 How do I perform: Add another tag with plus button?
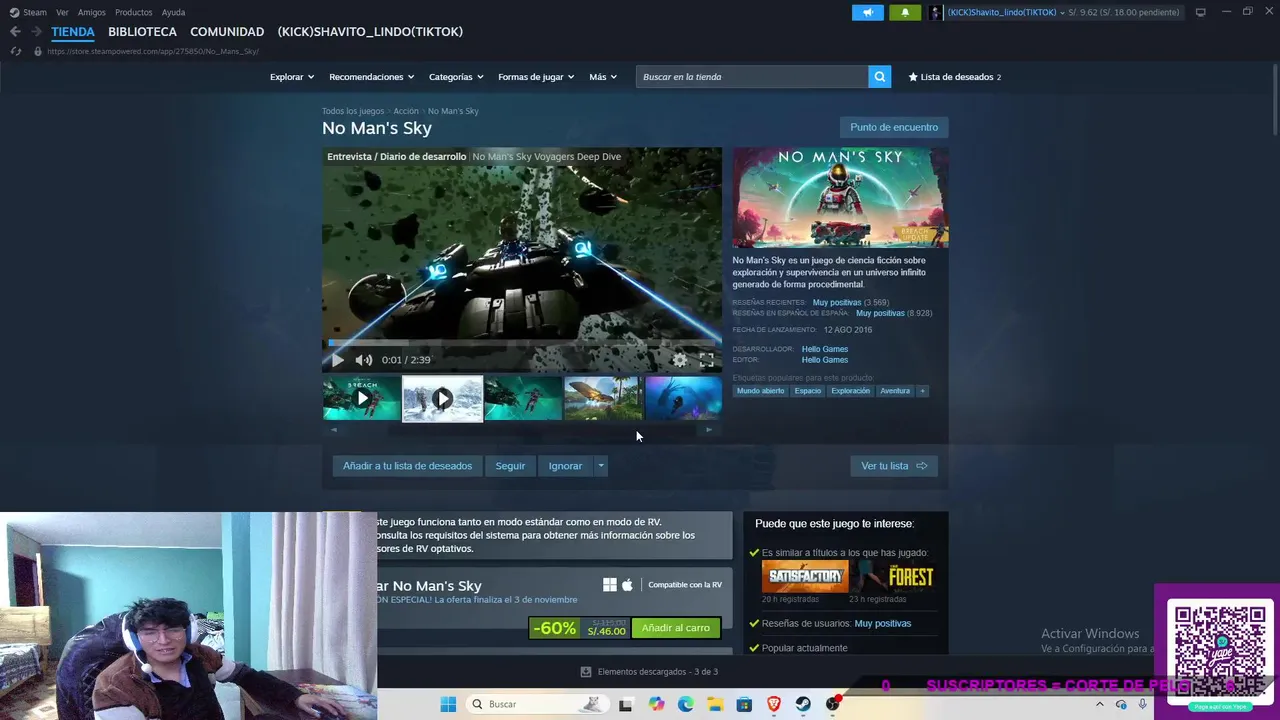point(922,391)
